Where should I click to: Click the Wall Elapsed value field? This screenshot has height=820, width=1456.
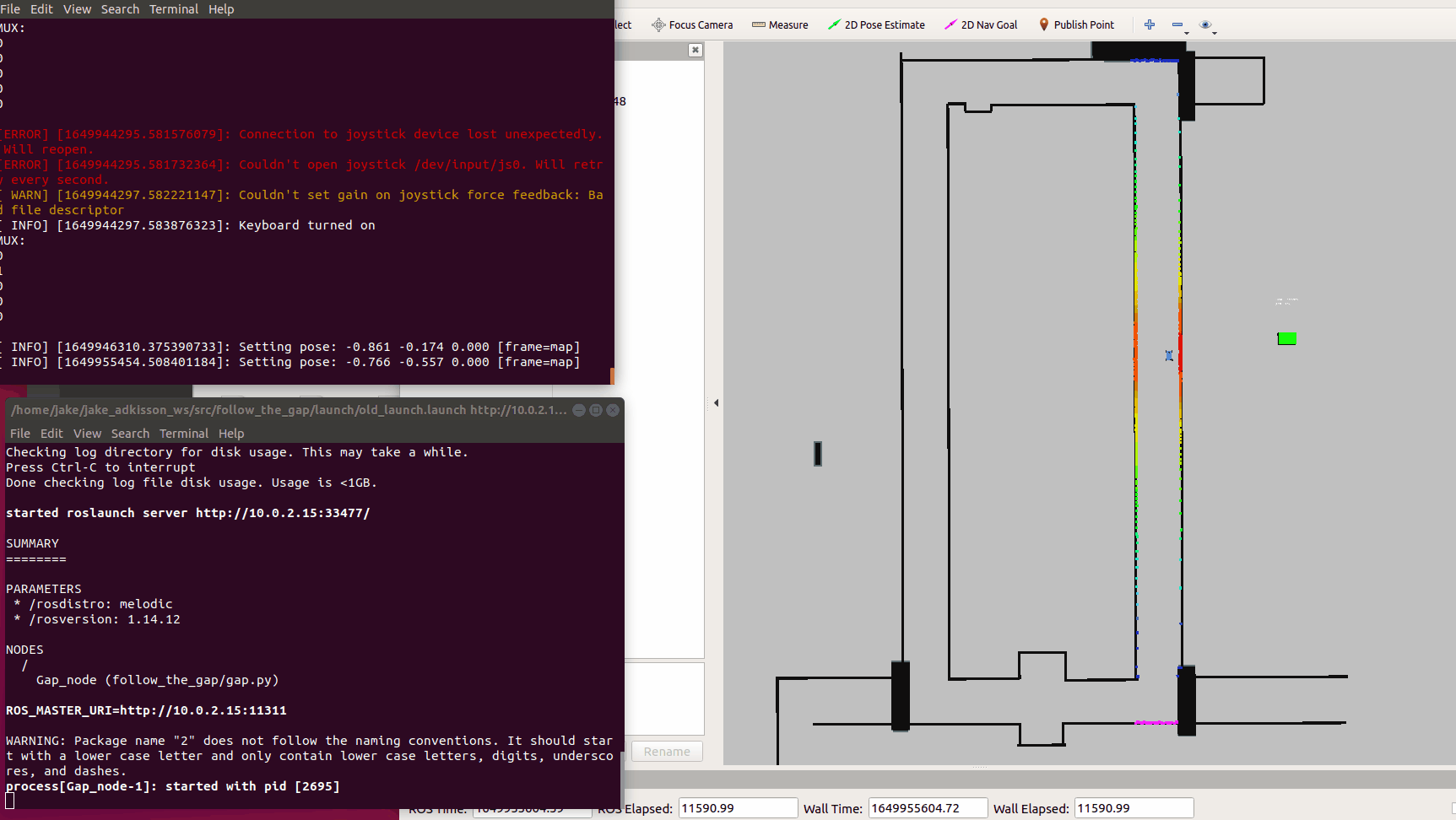pos(1133,808)
